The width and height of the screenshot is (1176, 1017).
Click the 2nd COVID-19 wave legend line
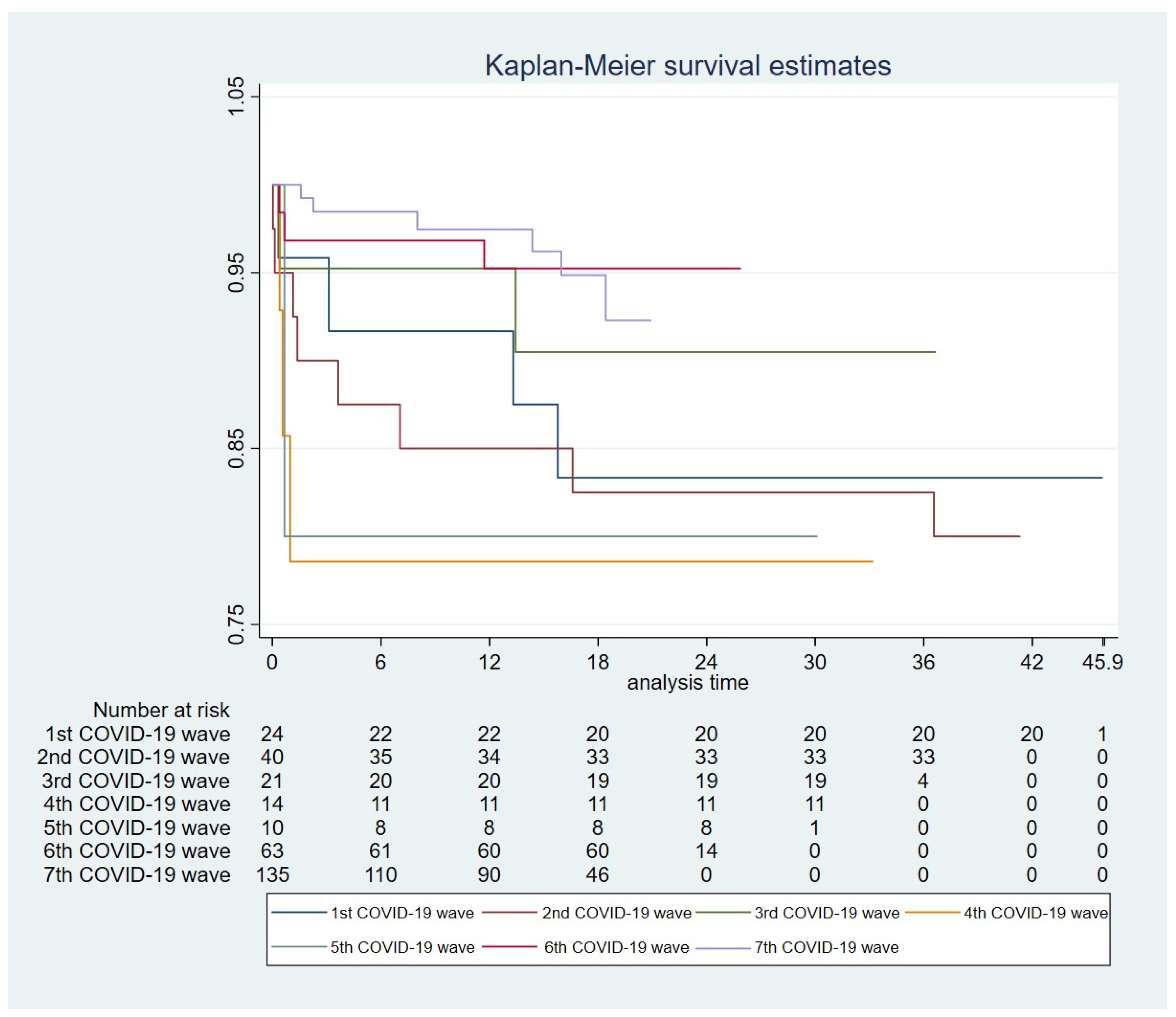pyautogui.click(x=509, y=913)
